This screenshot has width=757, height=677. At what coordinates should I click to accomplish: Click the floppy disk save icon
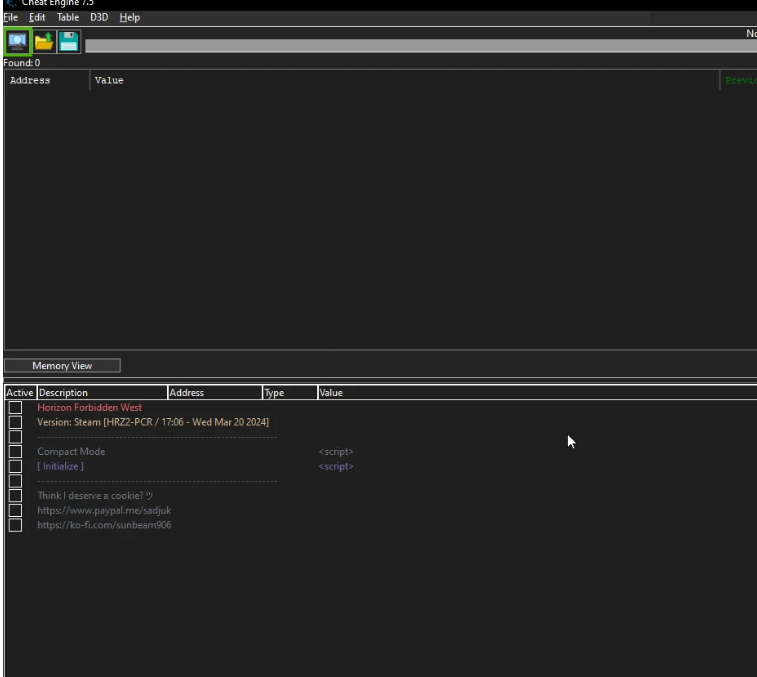pyautogui.click(x=68, y=41)
